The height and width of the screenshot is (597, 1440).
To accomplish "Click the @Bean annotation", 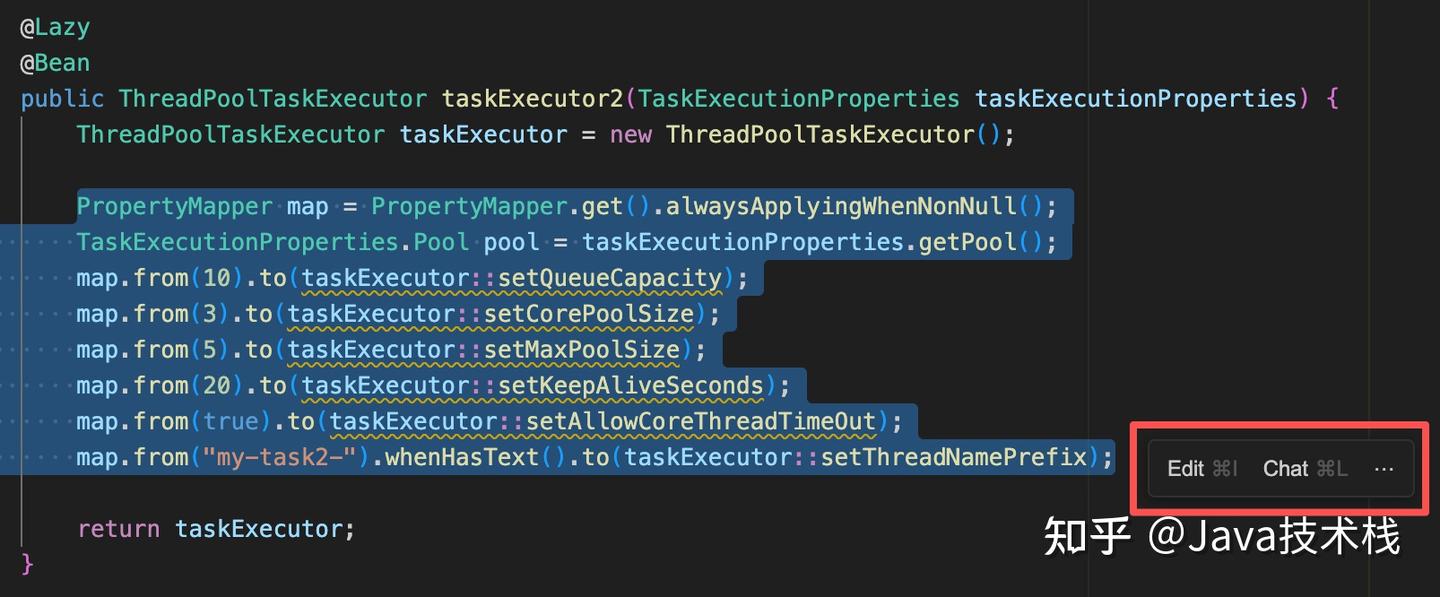I will [x=54, y=63].
